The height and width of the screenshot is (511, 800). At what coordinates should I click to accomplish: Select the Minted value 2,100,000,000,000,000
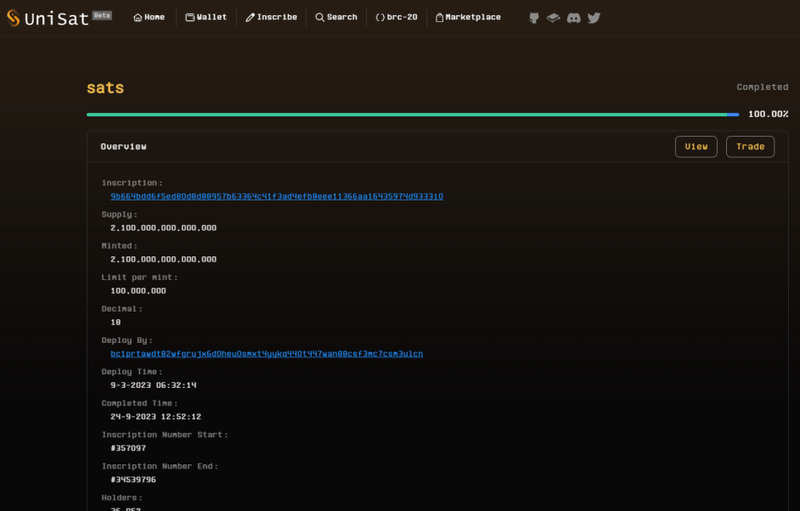click(x=163, y=260)
